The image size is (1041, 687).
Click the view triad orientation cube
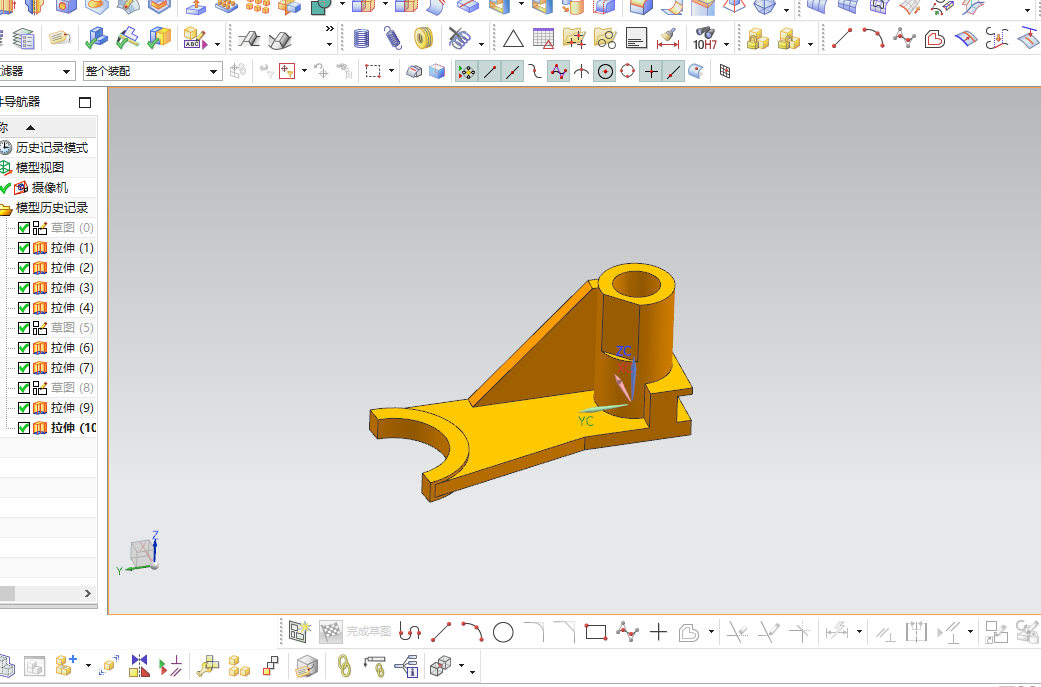pyautogui.click(x=141, y=553)
